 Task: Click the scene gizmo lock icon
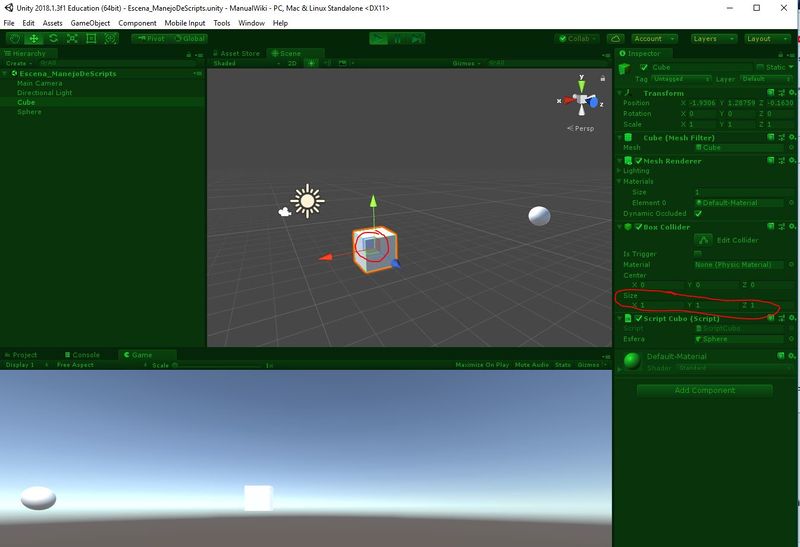(x=603, y=78)
